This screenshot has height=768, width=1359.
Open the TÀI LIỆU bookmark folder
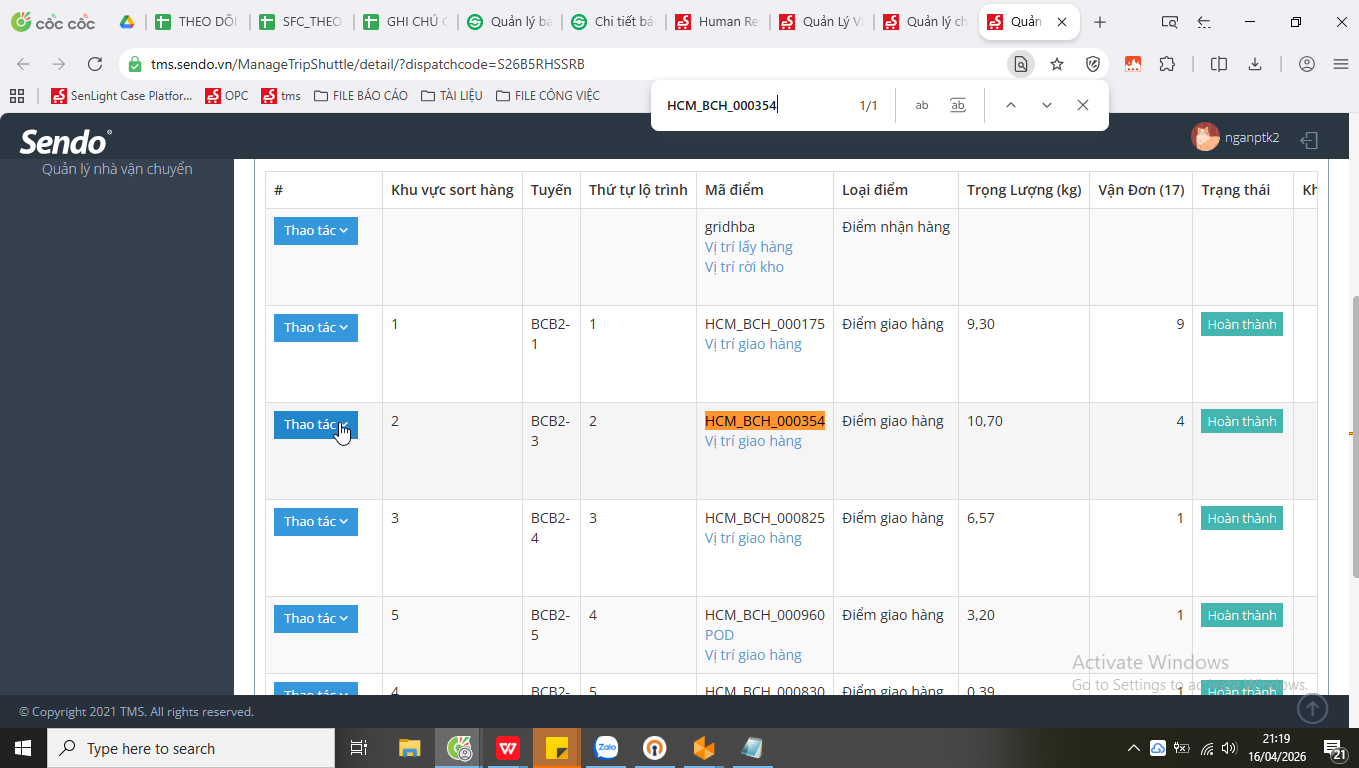pos(452,96)
